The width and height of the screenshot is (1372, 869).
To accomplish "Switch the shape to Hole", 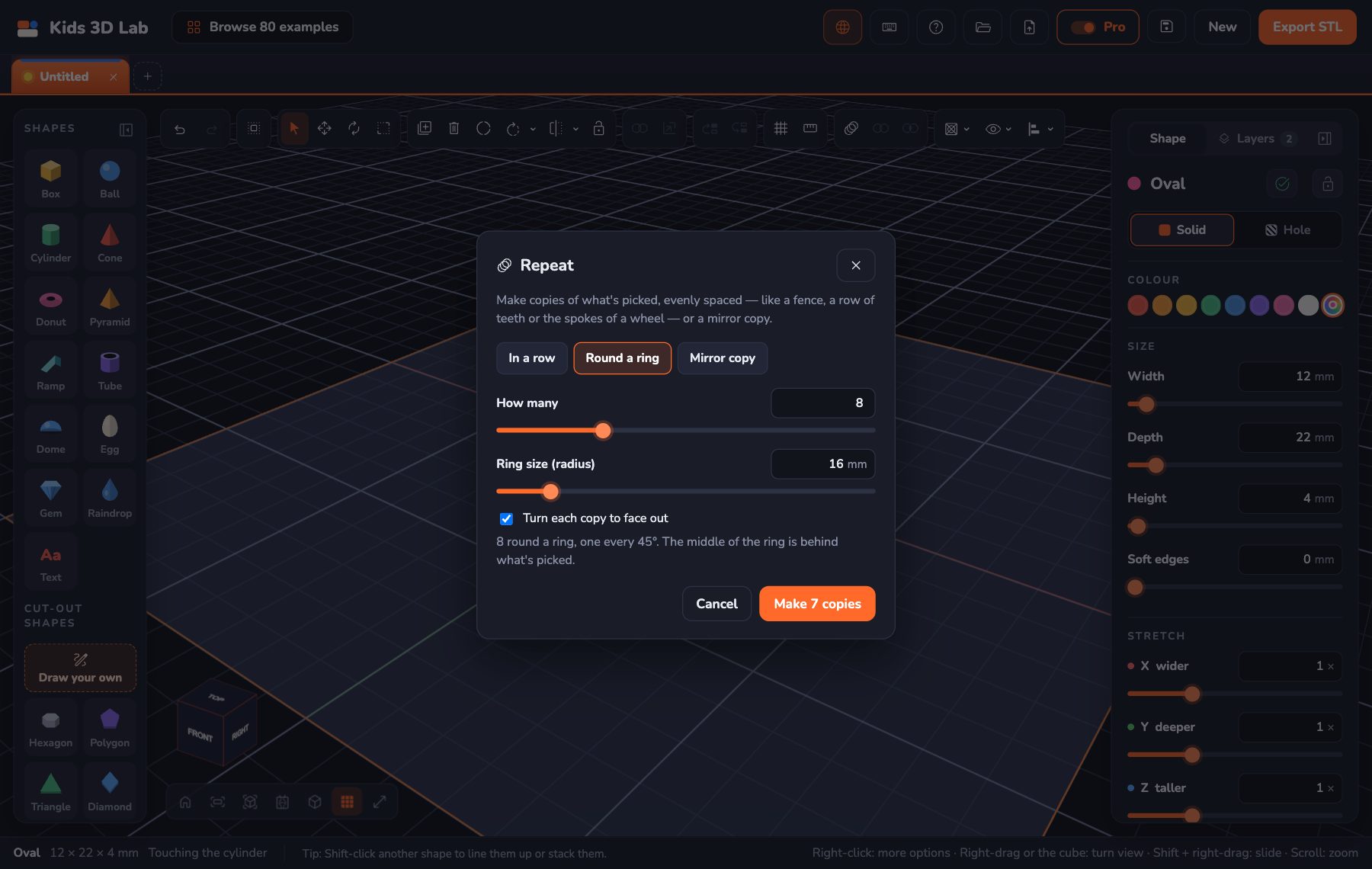I will (1288, 230).
